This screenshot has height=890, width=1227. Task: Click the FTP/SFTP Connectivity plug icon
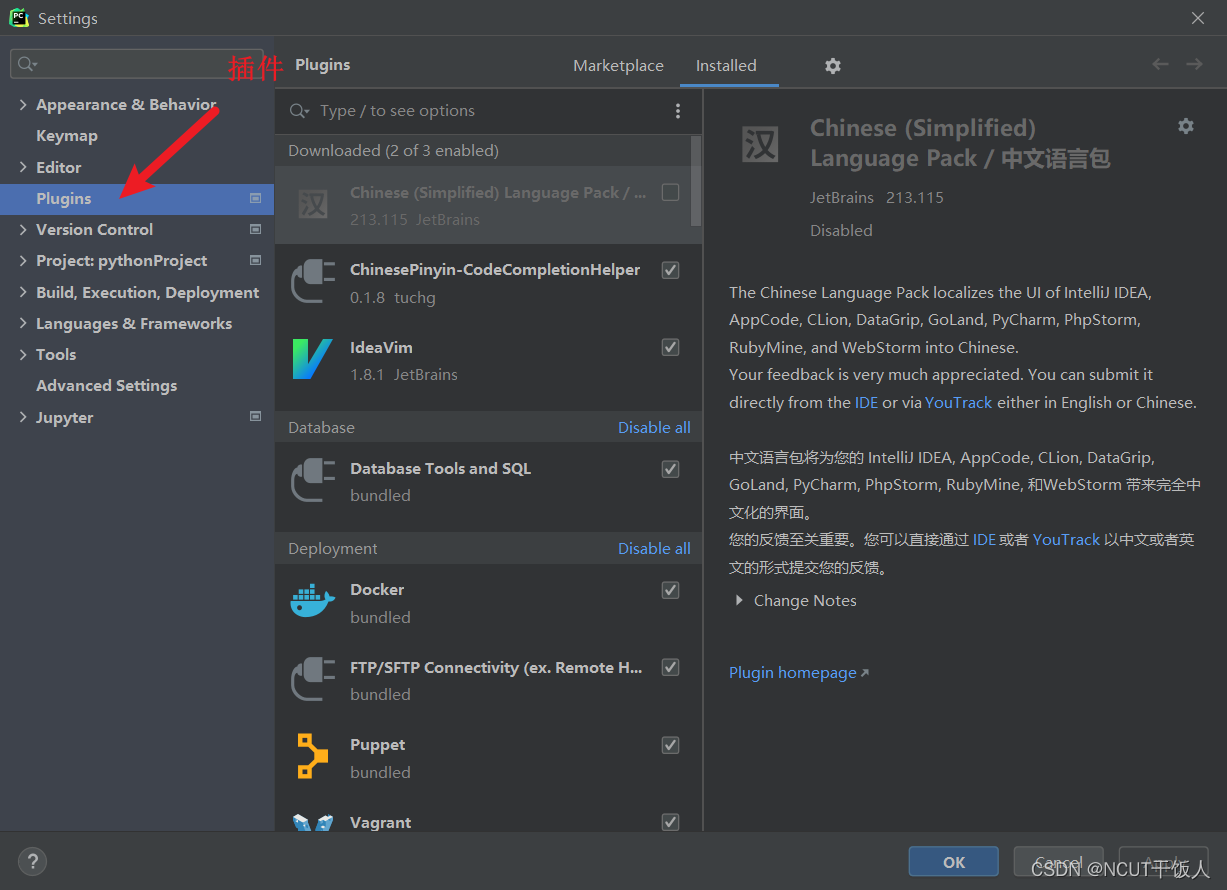tap(313, 679)
